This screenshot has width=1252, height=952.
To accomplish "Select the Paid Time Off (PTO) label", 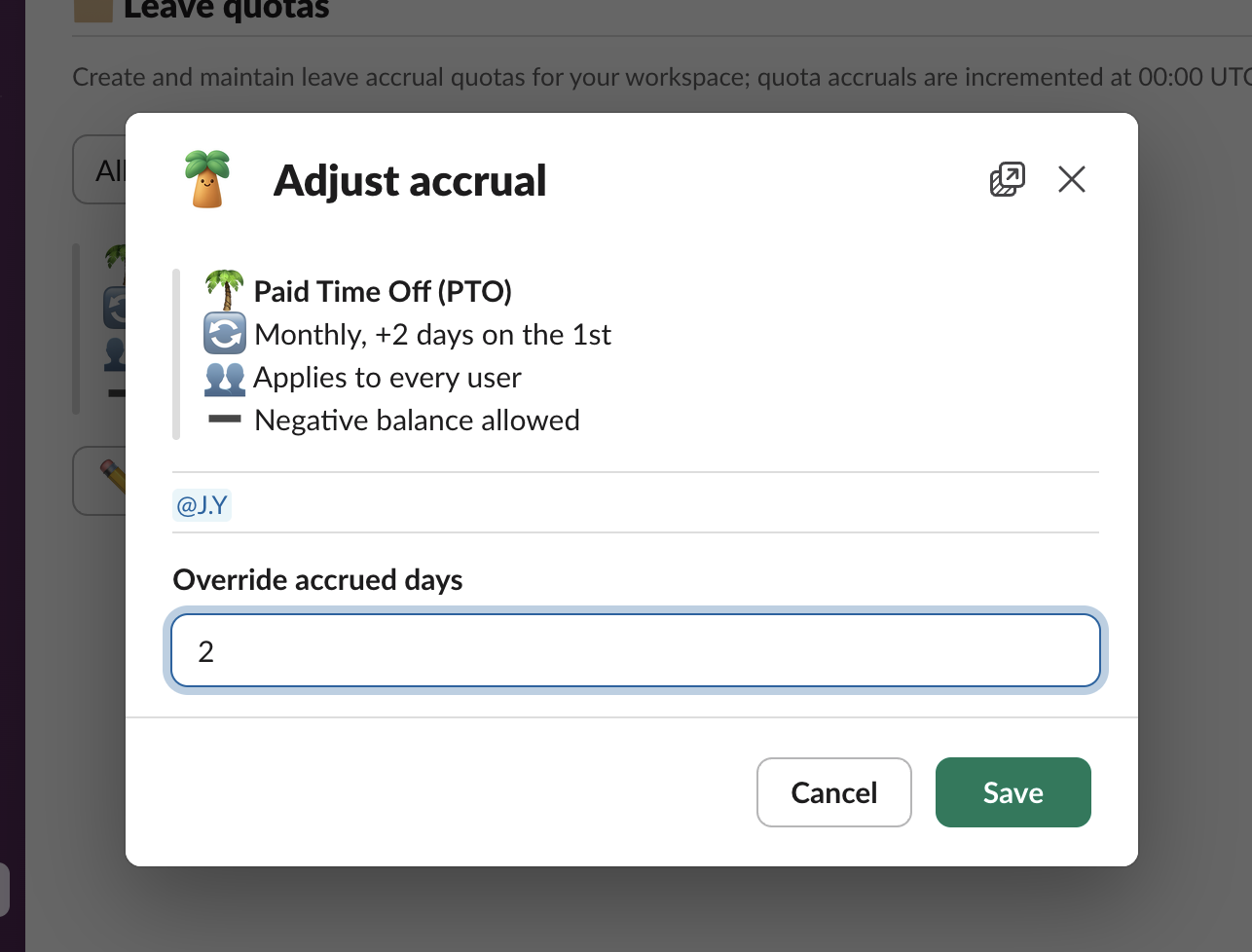I will click(383, 291).
